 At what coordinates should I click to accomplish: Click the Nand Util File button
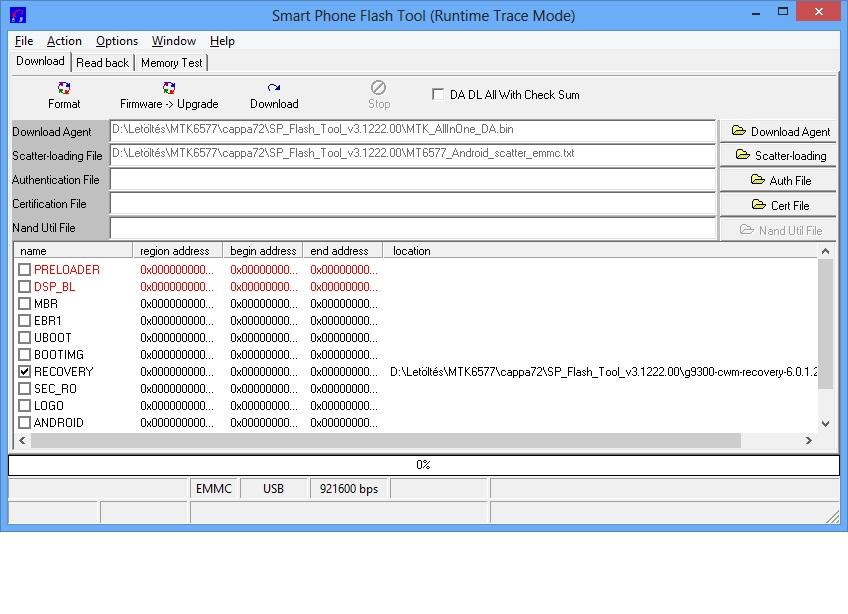pos(778,230)
